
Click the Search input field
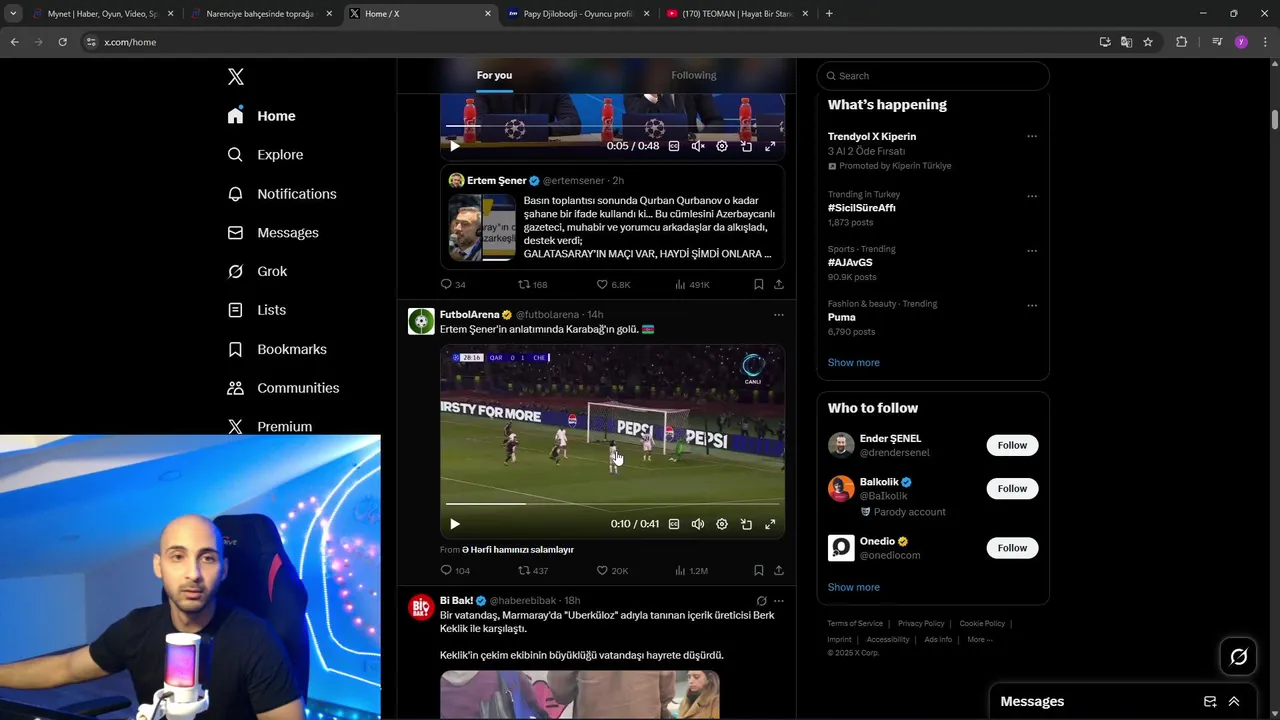click(933, 76)
